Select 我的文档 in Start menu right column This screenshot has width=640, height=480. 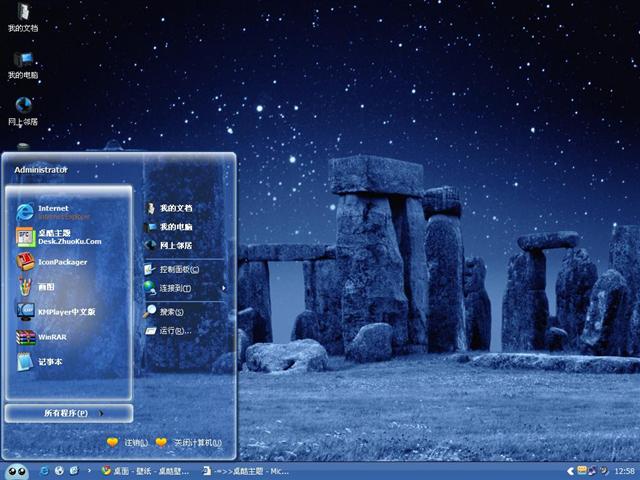[x=169, y=208]
